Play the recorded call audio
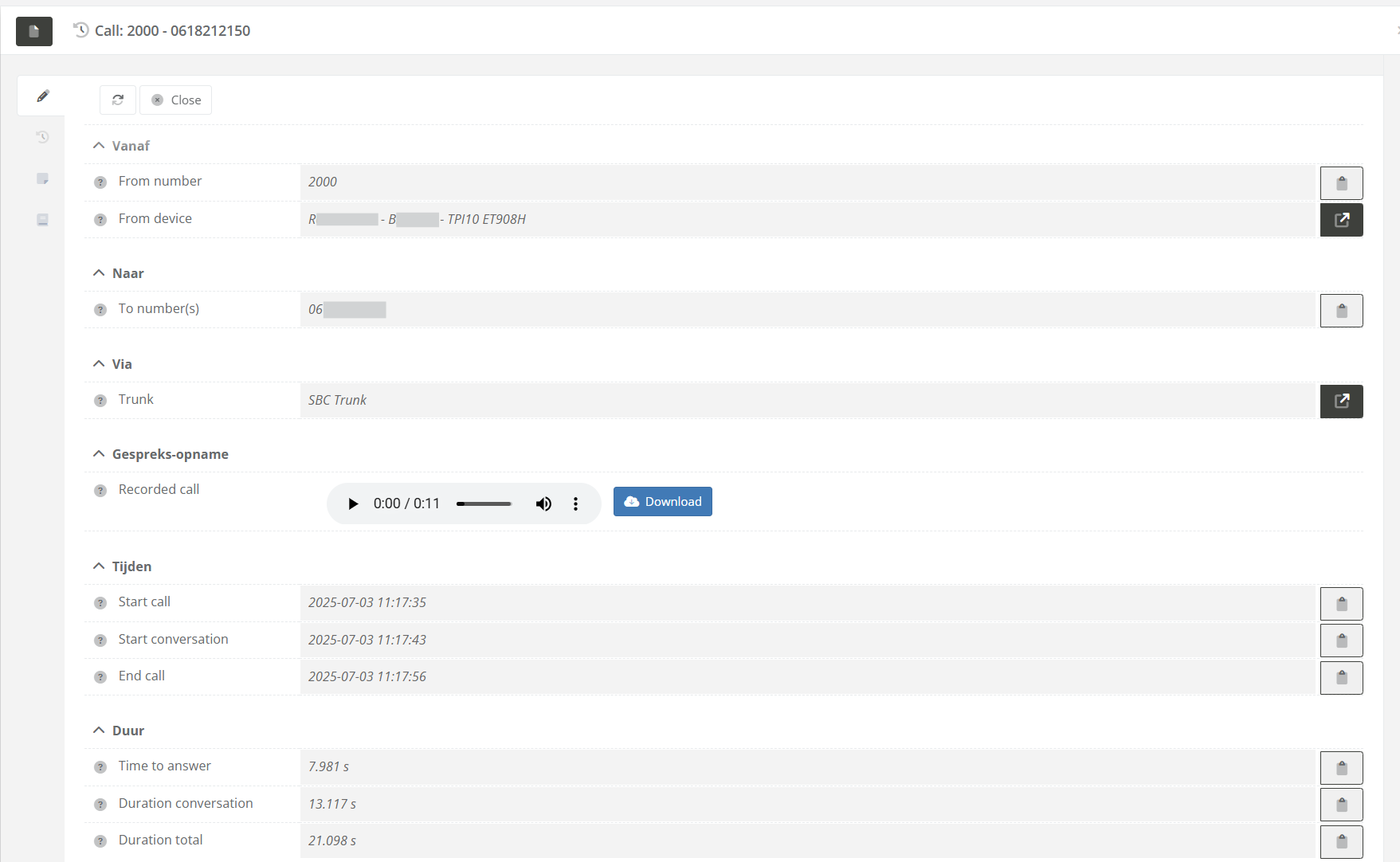The width and height of the screenshot is (1400, 862). point(353,503)
